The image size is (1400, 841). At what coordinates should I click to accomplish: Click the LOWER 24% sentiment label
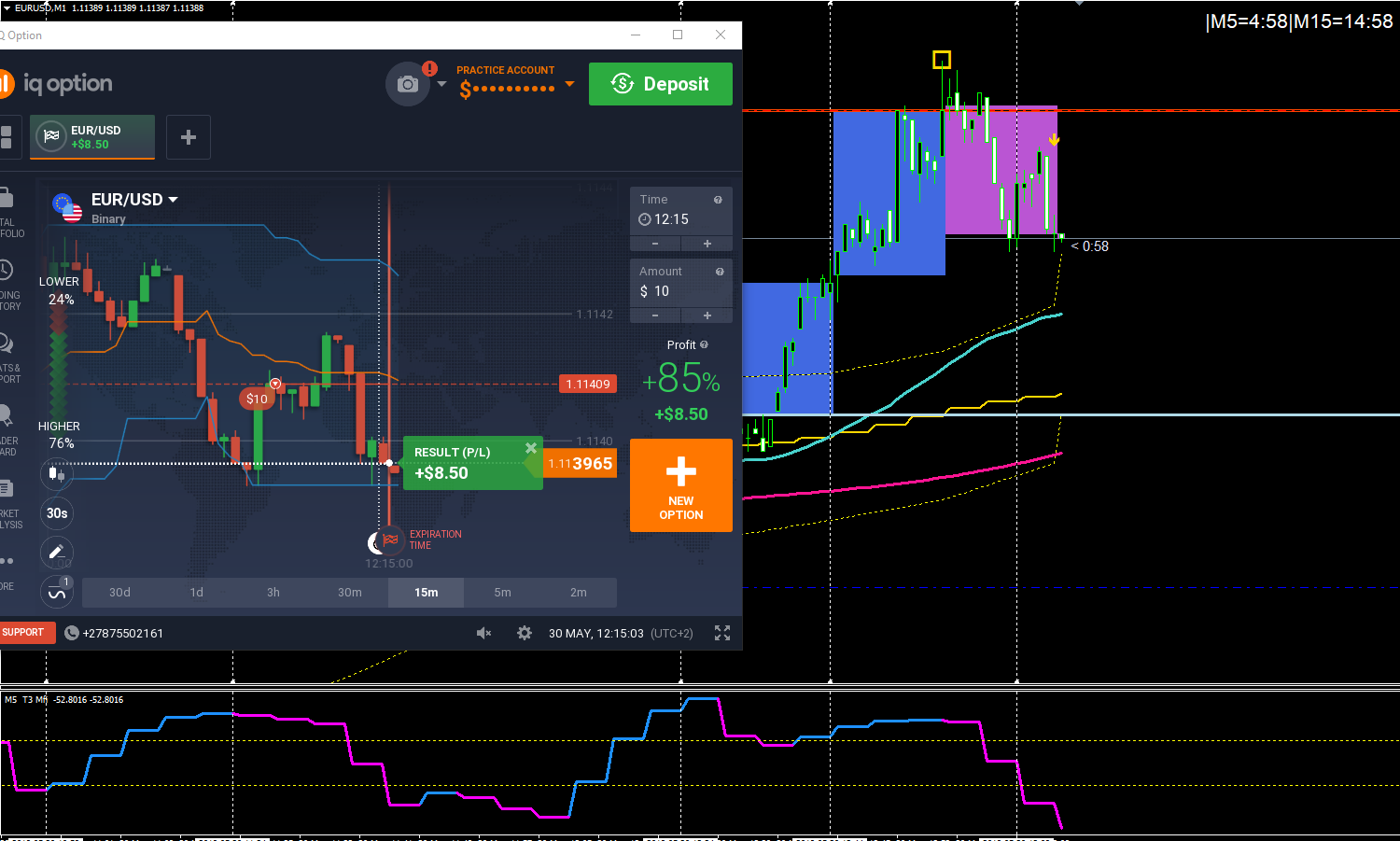[59, 290]
